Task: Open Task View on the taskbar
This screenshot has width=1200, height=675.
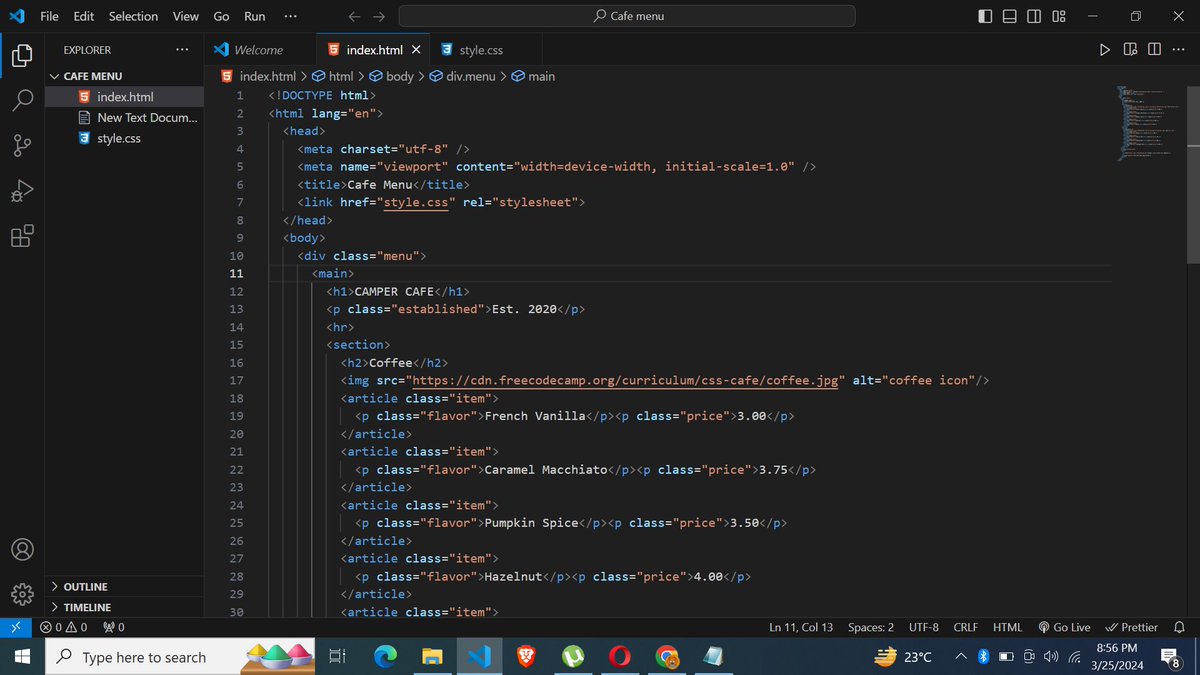Action: (338, 657)
